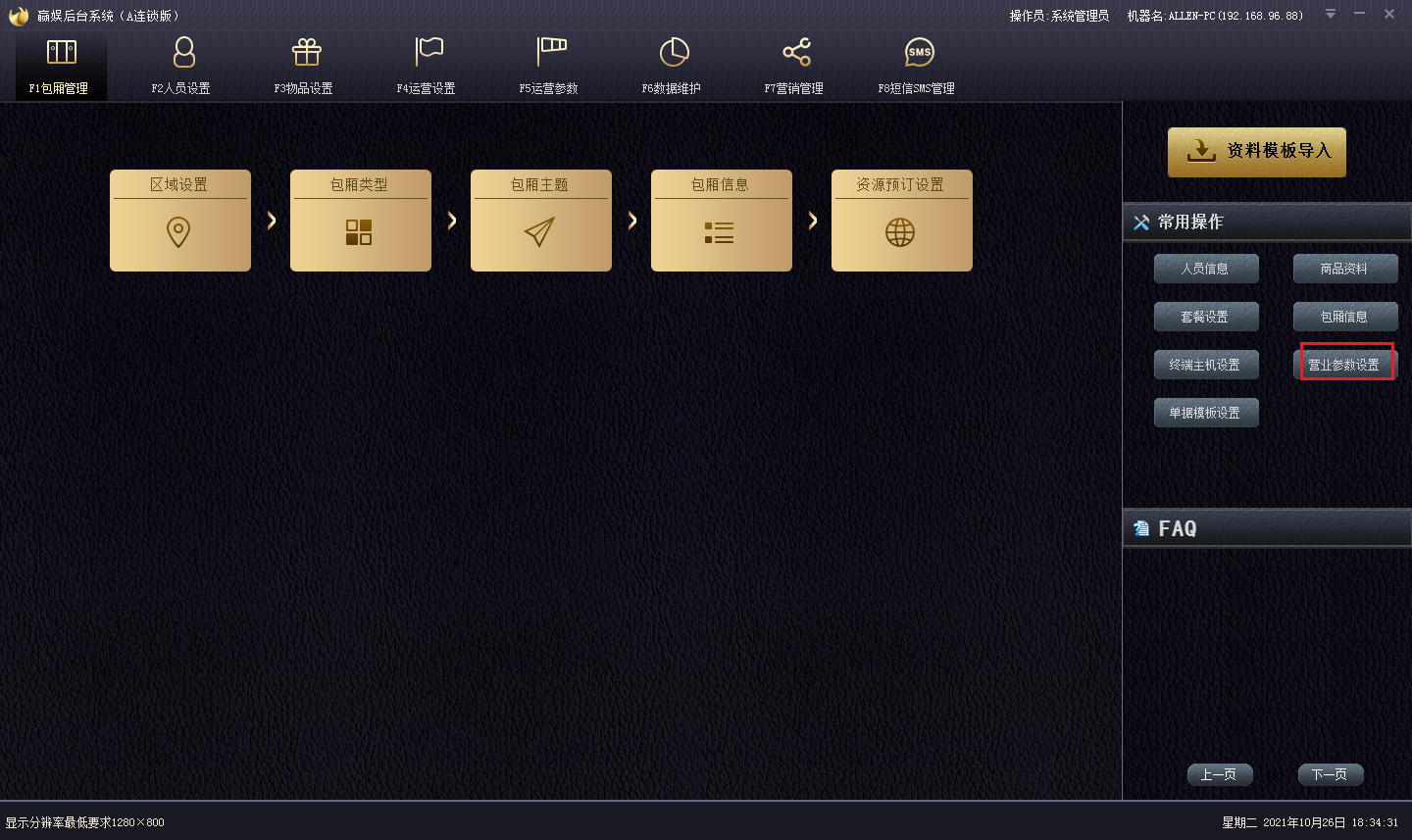The width and height of the screenshot is (1412, 840).
Task: Open the 营业参数设置 shortcut
Action: 1345,365
